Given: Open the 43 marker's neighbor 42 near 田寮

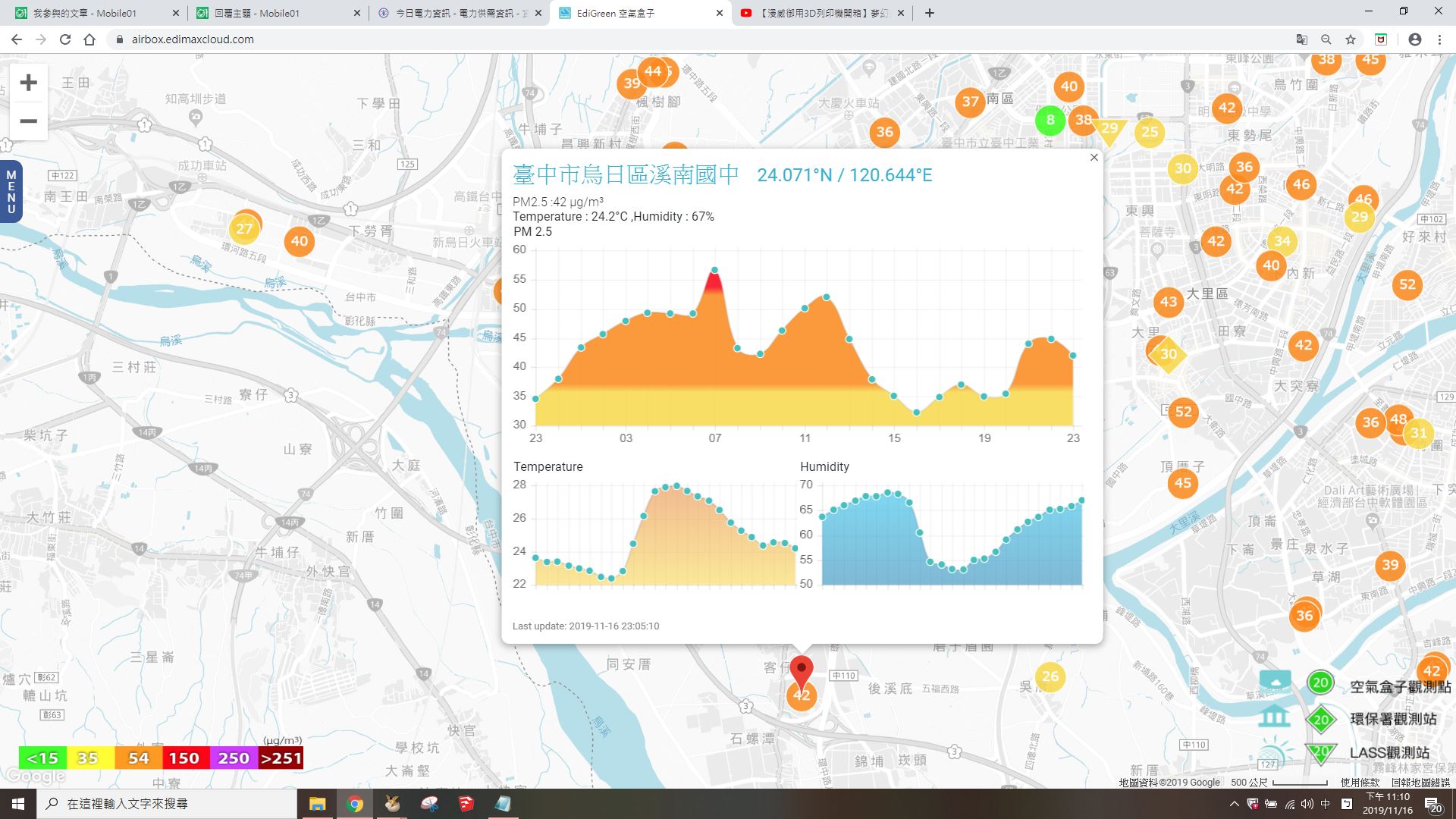Looking at the screenshot, I should click(1304, 345).
